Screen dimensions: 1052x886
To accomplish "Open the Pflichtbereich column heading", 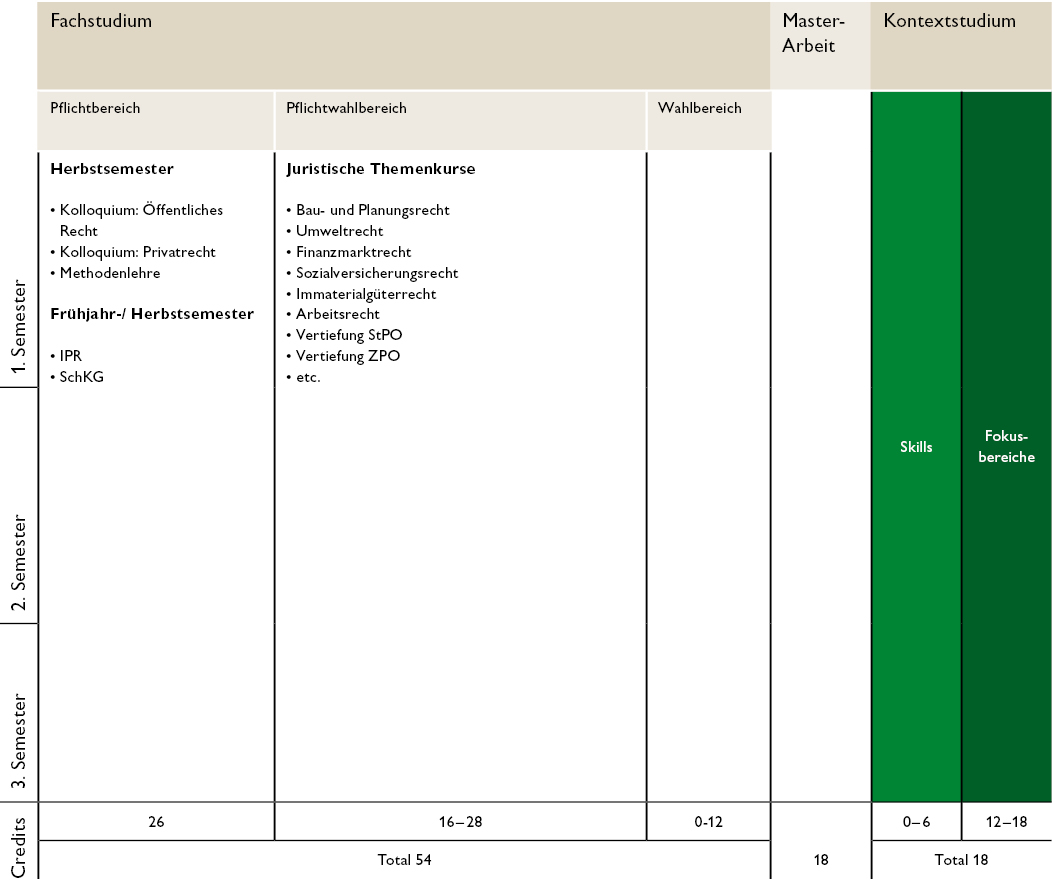I will 95,108.
